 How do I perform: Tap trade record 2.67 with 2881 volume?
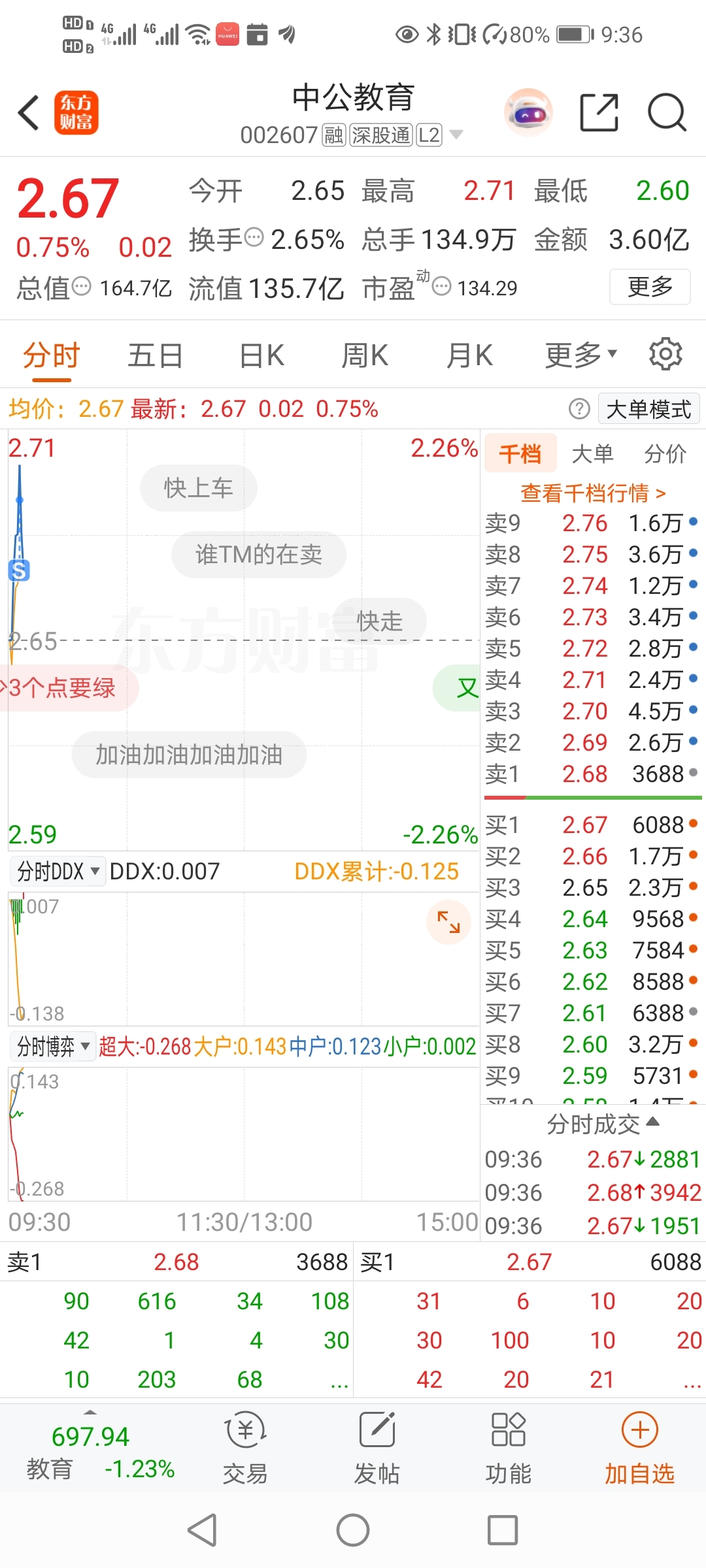click(x=593, y=1159)
